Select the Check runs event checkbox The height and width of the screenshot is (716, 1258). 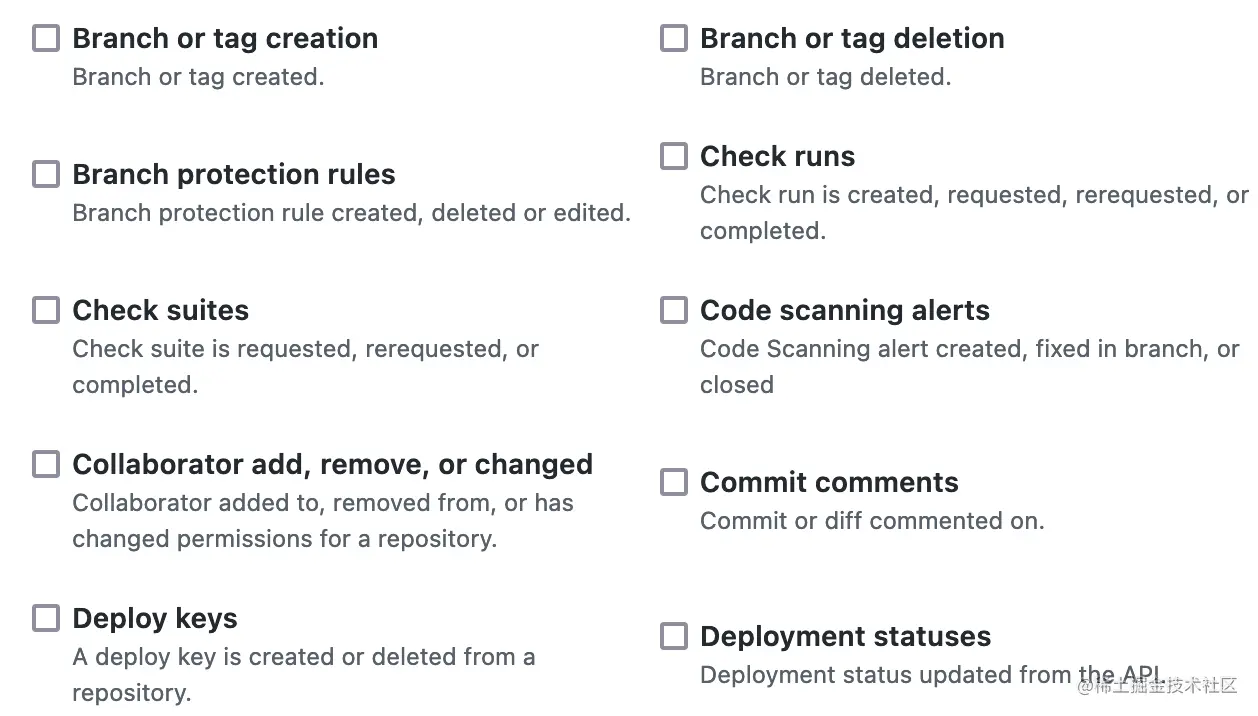coord(674,156)
